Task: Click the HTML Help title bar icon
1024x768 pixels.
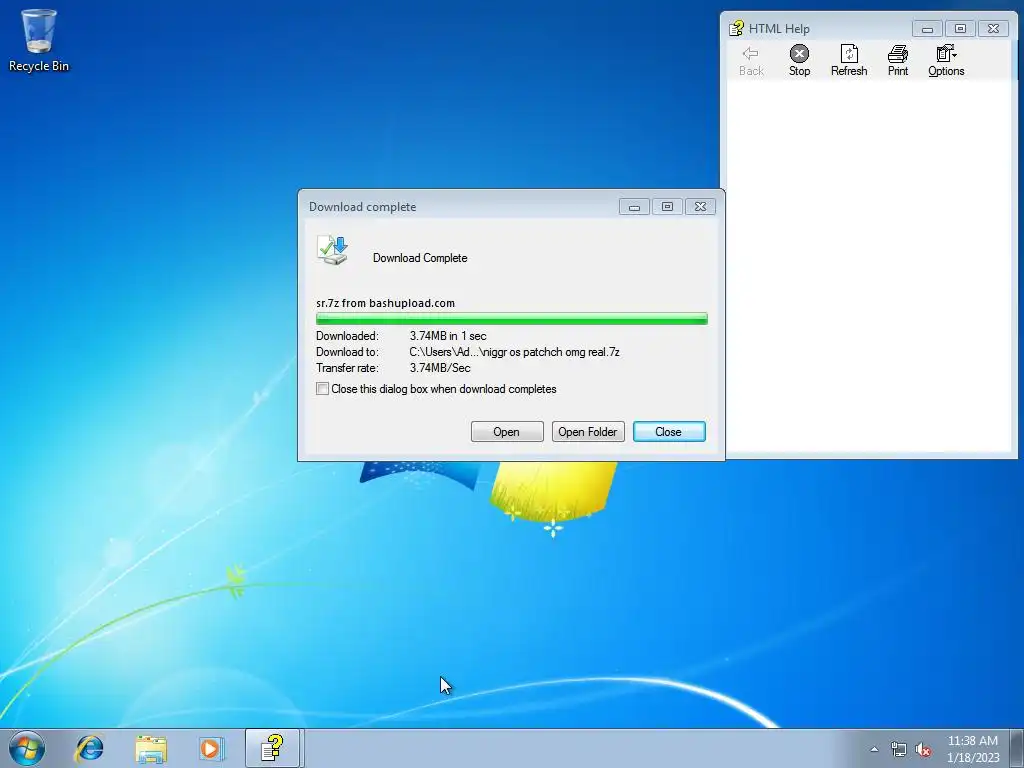Action: (736, 28)
